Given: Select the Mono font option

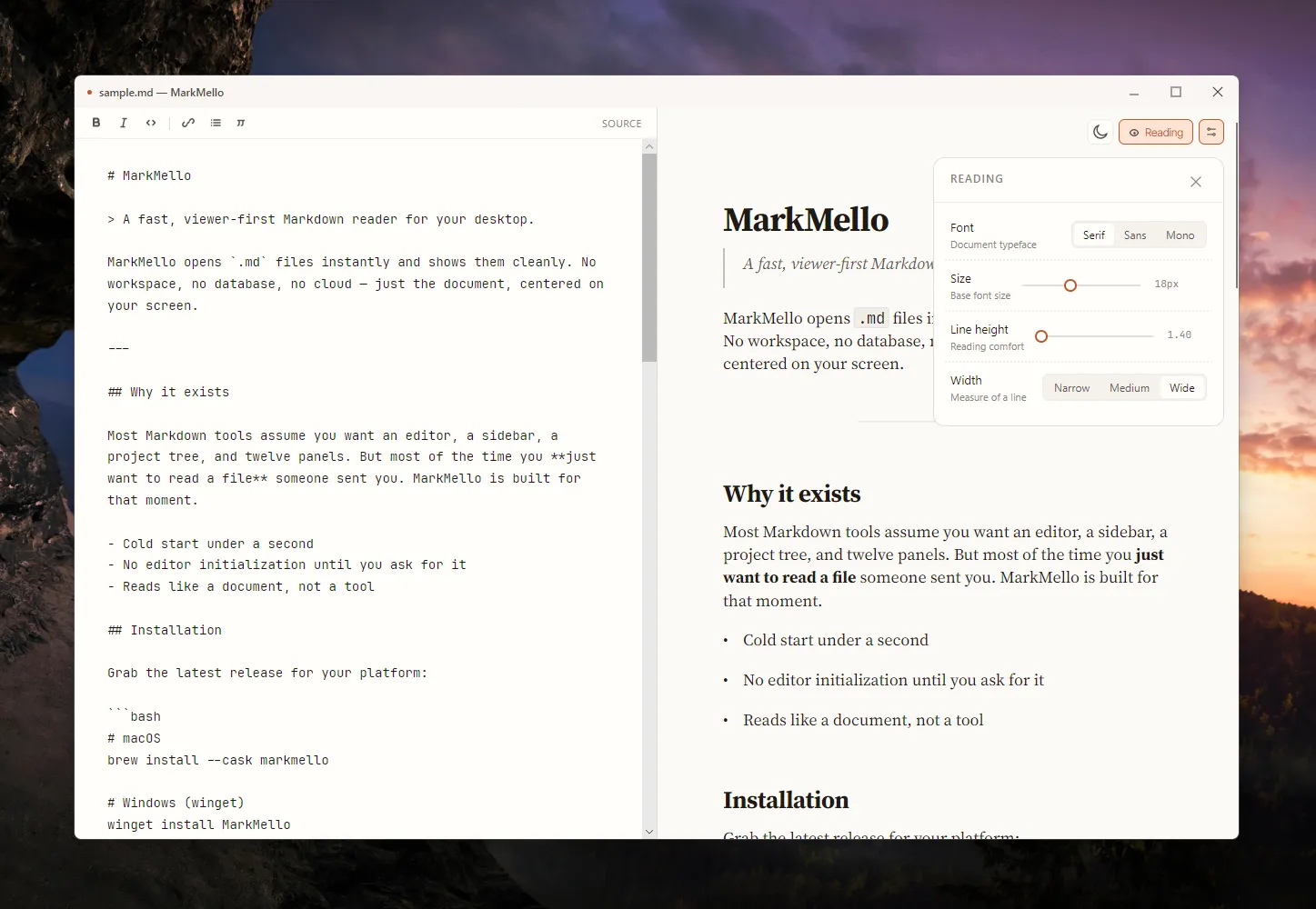Looking at the screenshot, I should click(x=1180, y=235).
